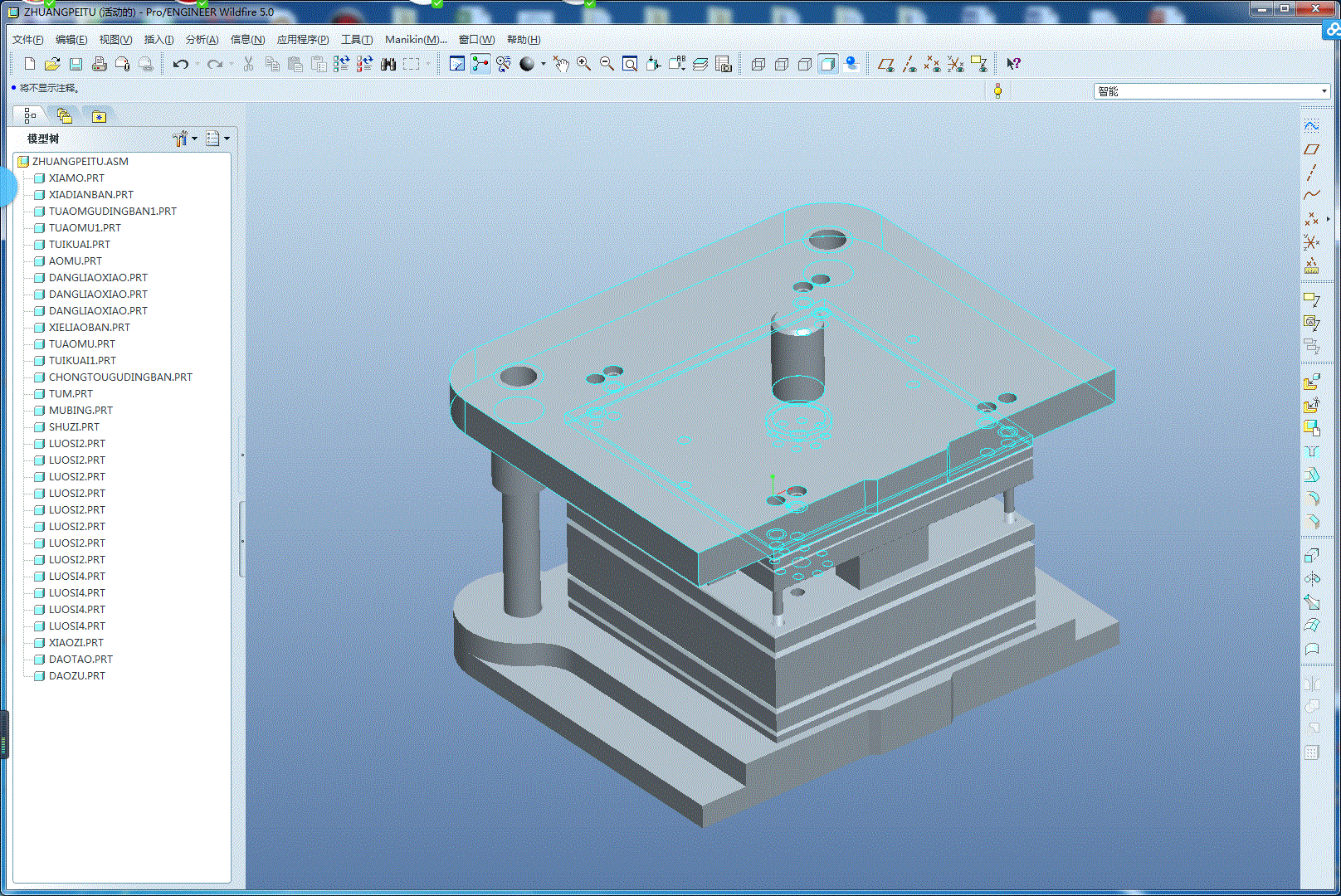Switch to the Folder Browser tab
Viewport: 1341px width, 896px height.
tap(65, 116)
